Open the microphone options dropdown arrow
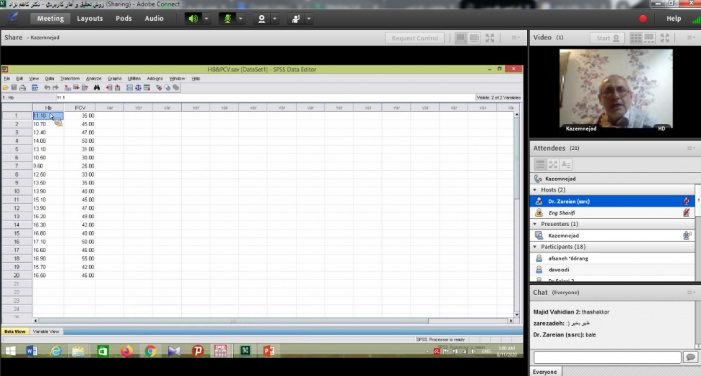This screenshot has height=376, width=701. pyautogui.click(x=241, y=19)
